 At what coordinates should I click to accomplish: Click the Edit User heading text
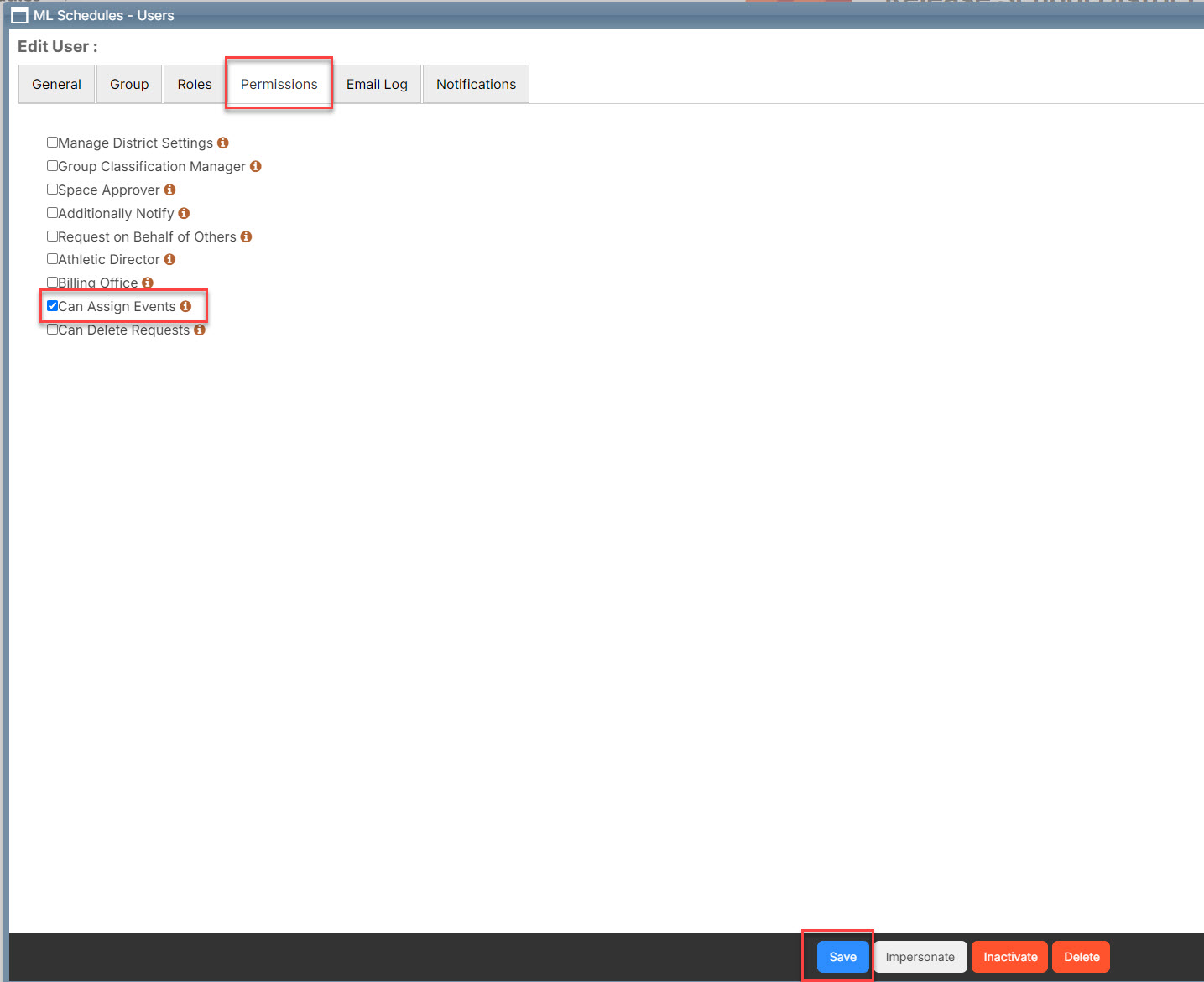coord(58,47)
